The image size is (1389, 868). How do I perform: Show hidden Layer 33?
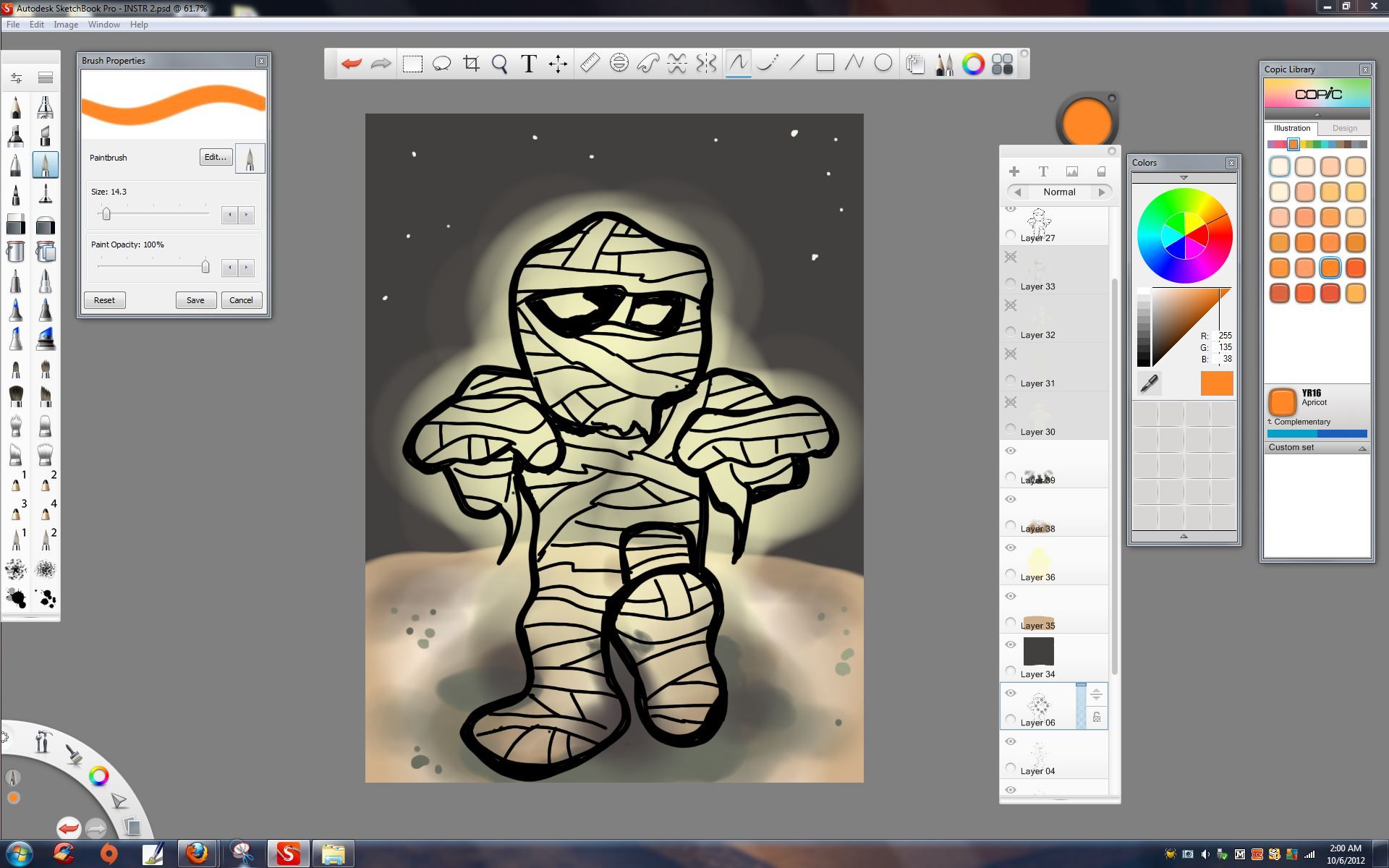point(1011,257)
